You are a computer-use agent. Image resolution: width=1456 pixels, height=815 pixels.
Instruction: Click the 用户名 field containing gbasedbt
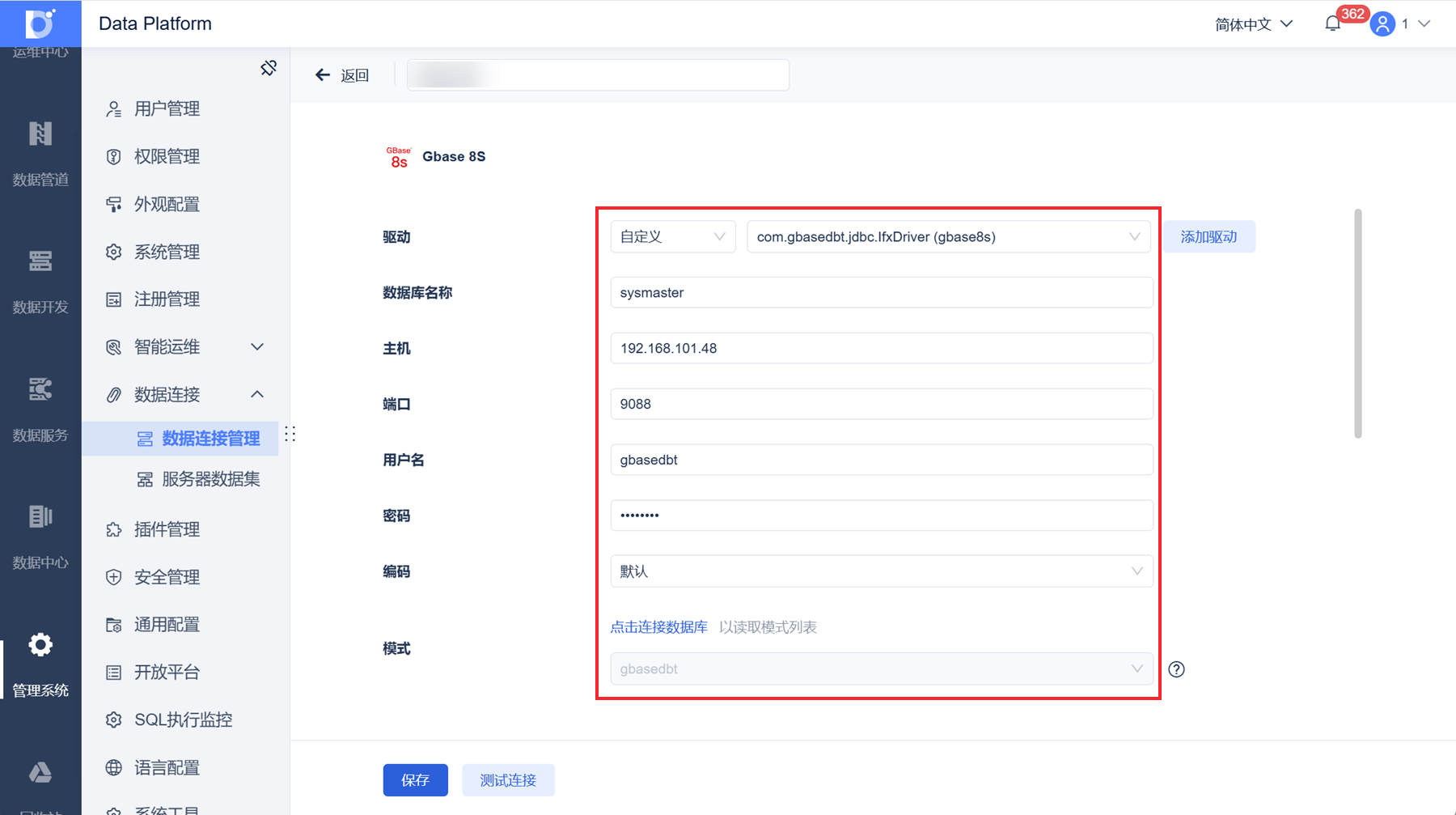[882, 460]
